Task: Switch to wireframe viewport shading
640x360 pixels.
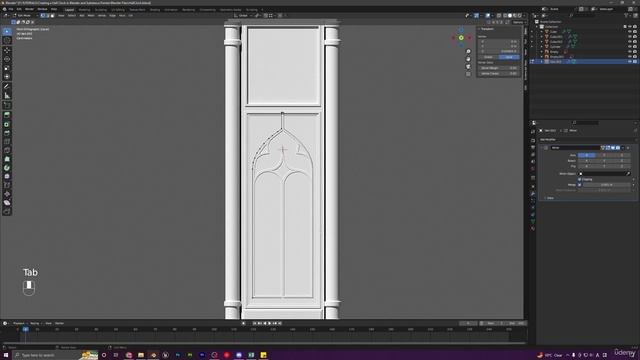Action: click(505, 16)
